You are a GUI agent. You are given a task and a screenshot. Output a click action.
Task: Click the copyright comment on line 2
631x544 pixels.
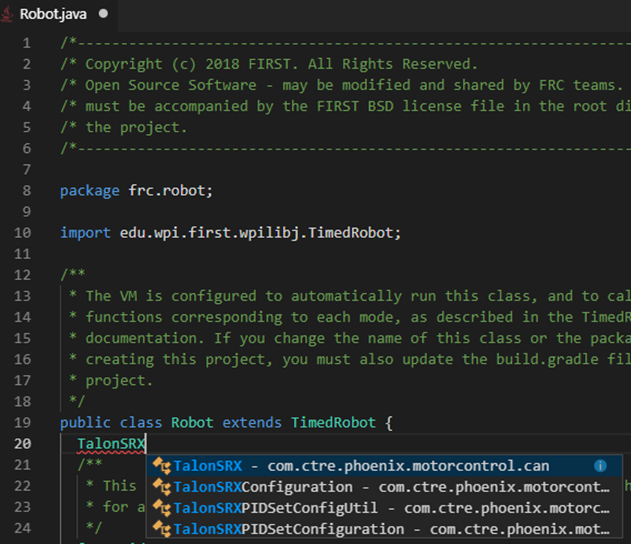tap(269, 64)
